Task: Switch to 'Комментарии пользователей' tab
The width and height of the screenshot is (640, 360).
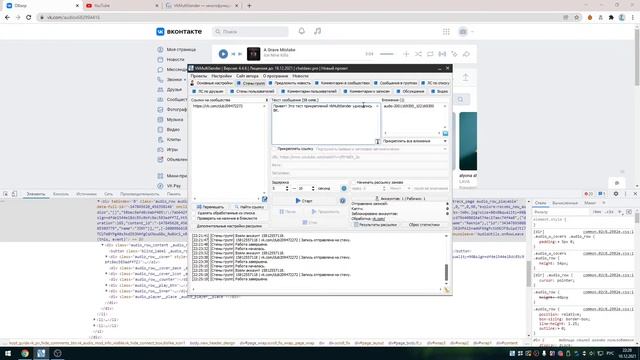Action: pos(309,91)
